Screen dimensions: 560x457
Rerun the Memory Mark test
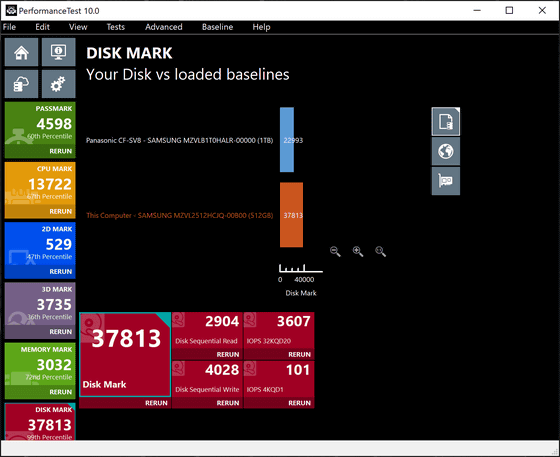tap(61, 392)
